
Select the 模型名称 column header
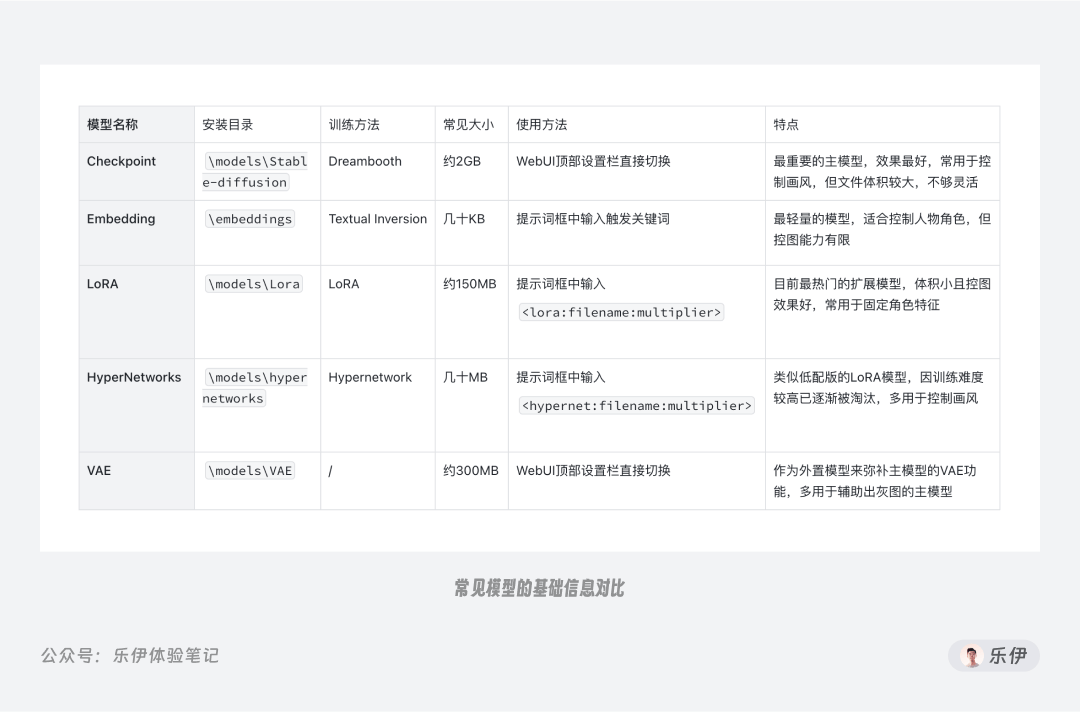click(136, 125)
